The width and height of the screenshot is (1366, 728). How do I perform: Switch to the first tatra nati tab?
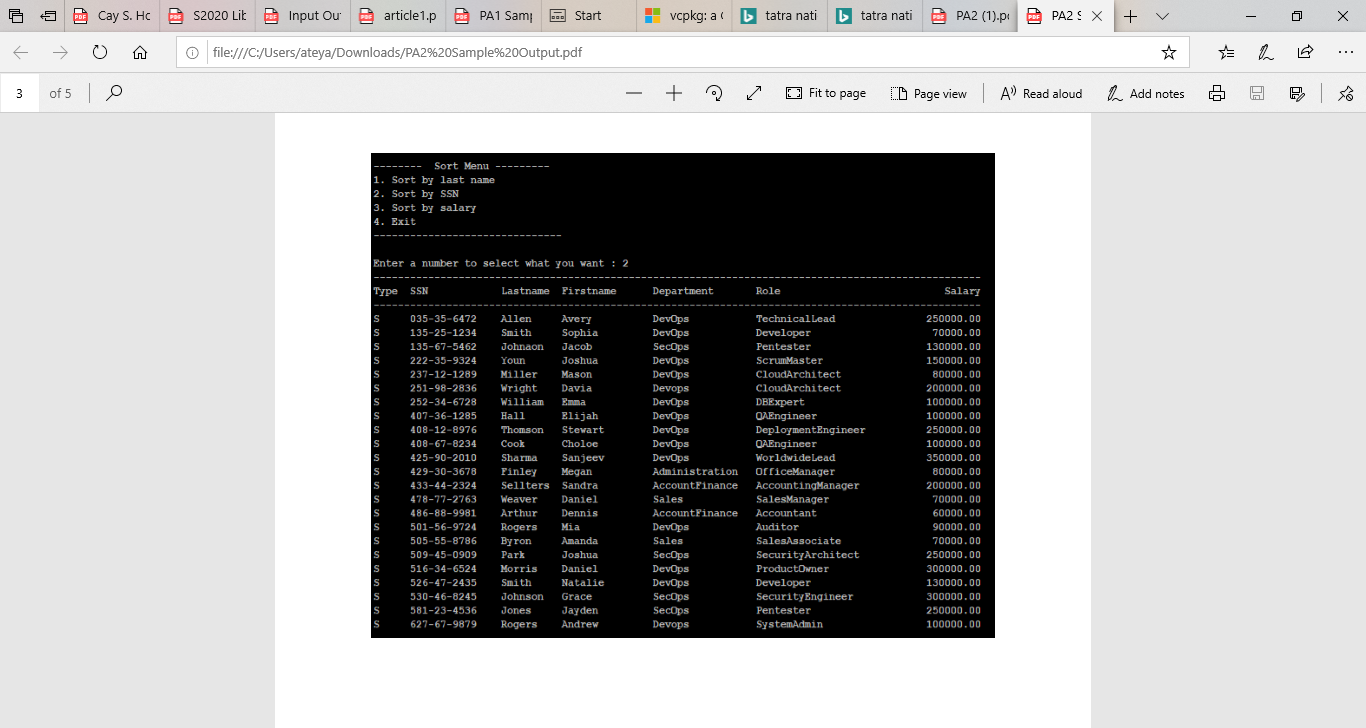[778, 16]
